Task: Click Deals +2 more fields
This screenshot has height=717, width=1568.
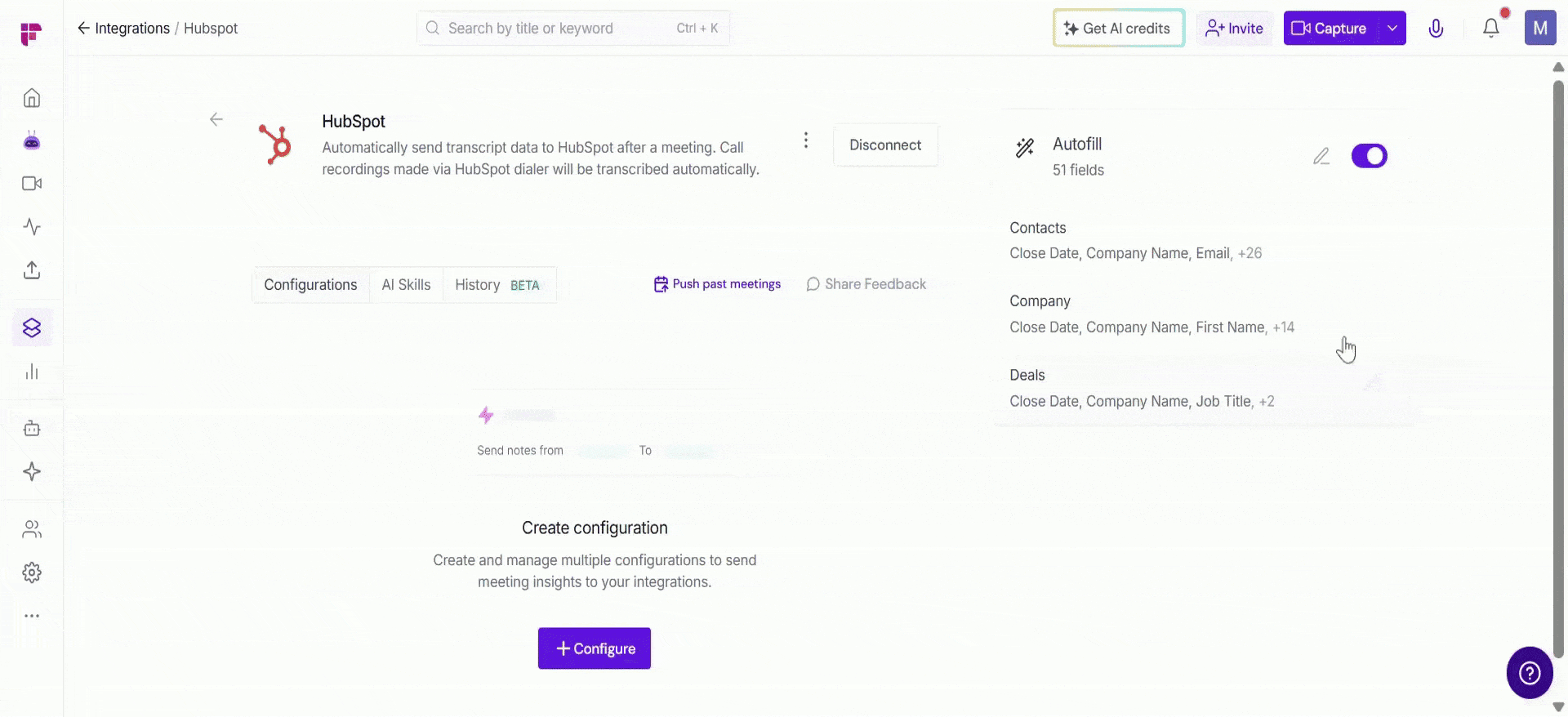Action: coord(1267,401)
